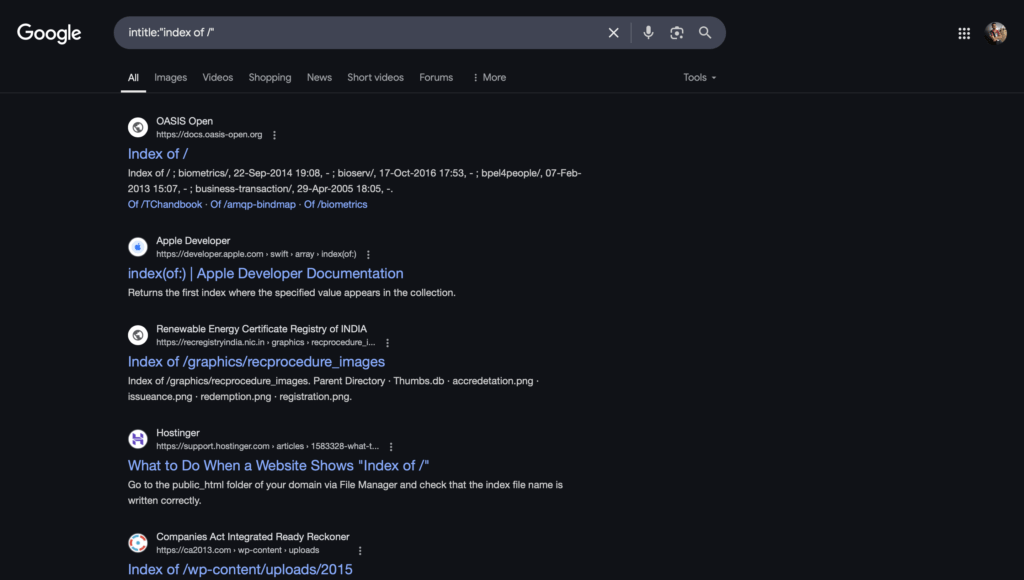Click the Apple Developer site favicon
This screenshot has height=580, width=1024.
tap(138, 247)
